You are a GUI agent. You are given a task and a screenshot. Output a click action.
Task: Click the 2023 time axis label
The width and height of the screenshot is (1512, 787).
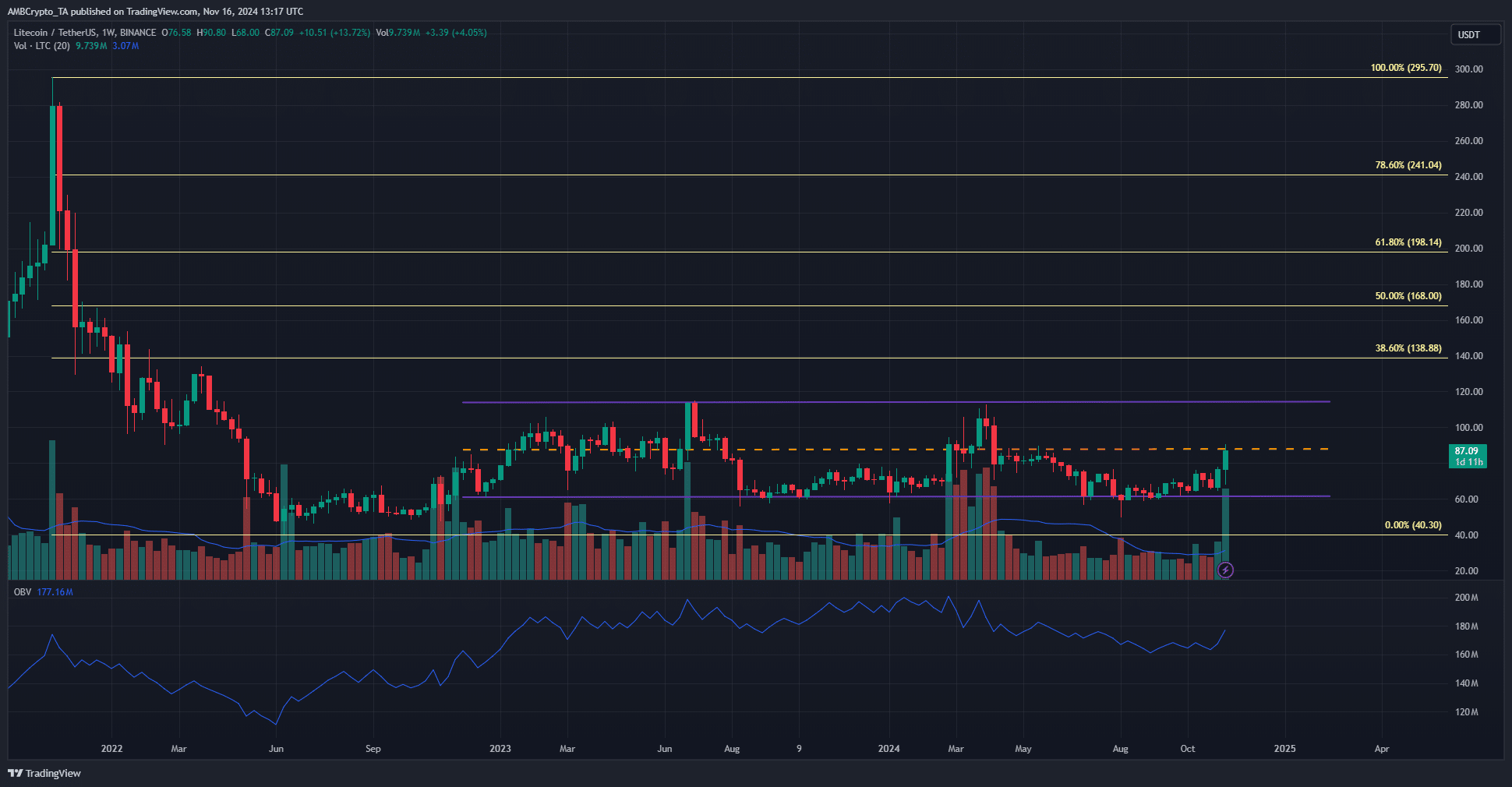point(500,749)
